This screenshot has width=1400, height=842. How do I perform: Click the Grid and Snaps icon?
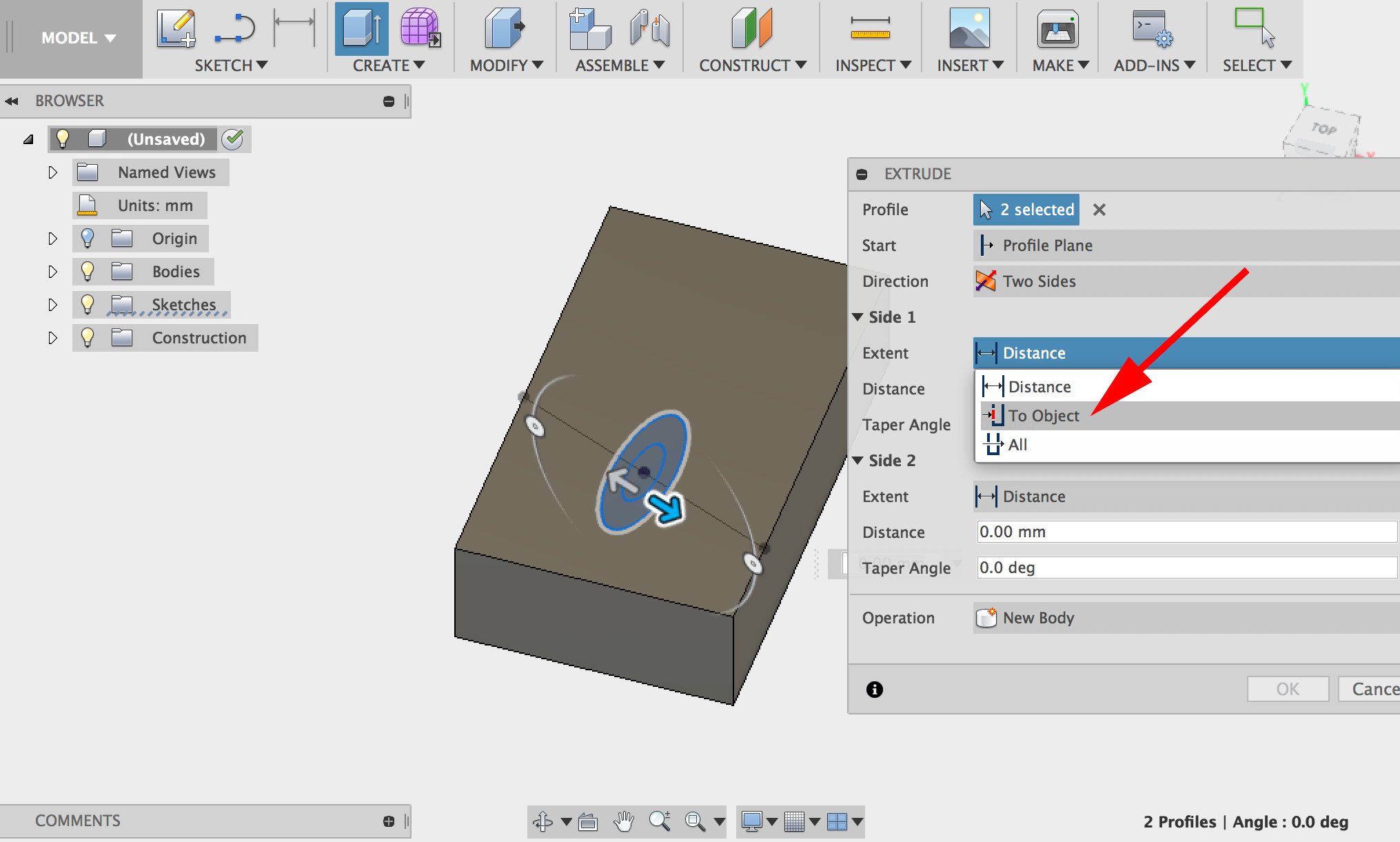click(794, 821)
